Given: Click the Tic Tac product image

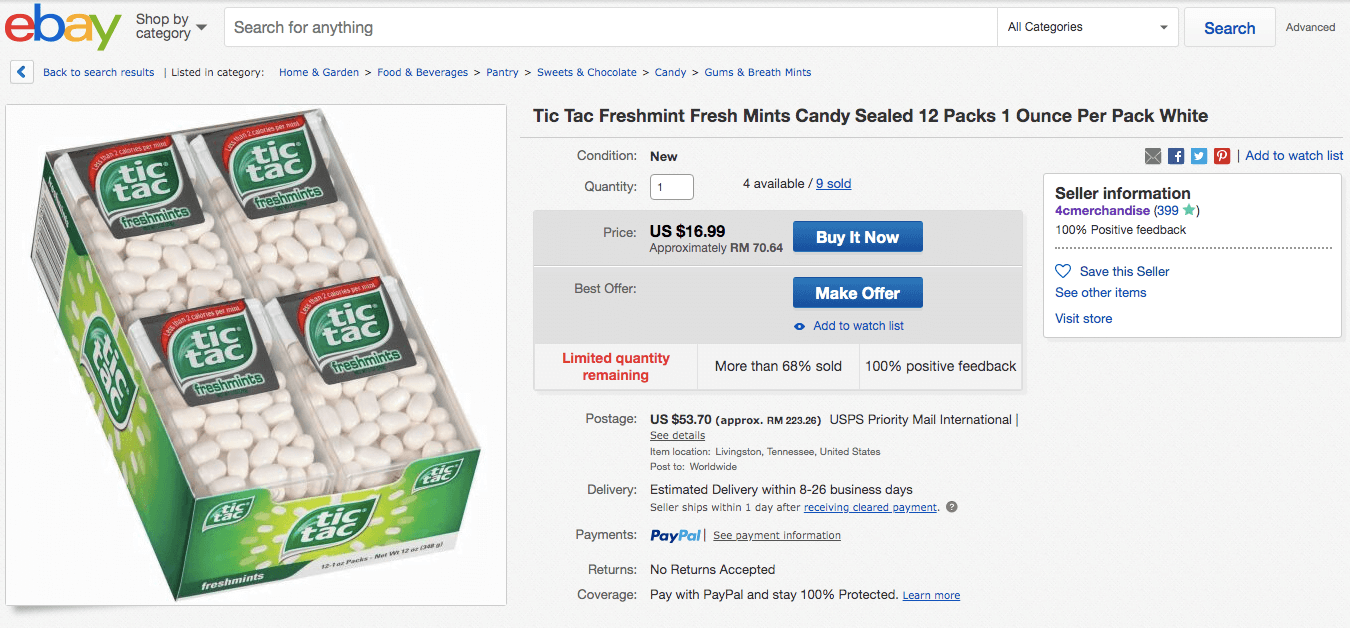Looking at the screenshot, I should point(256,355).
